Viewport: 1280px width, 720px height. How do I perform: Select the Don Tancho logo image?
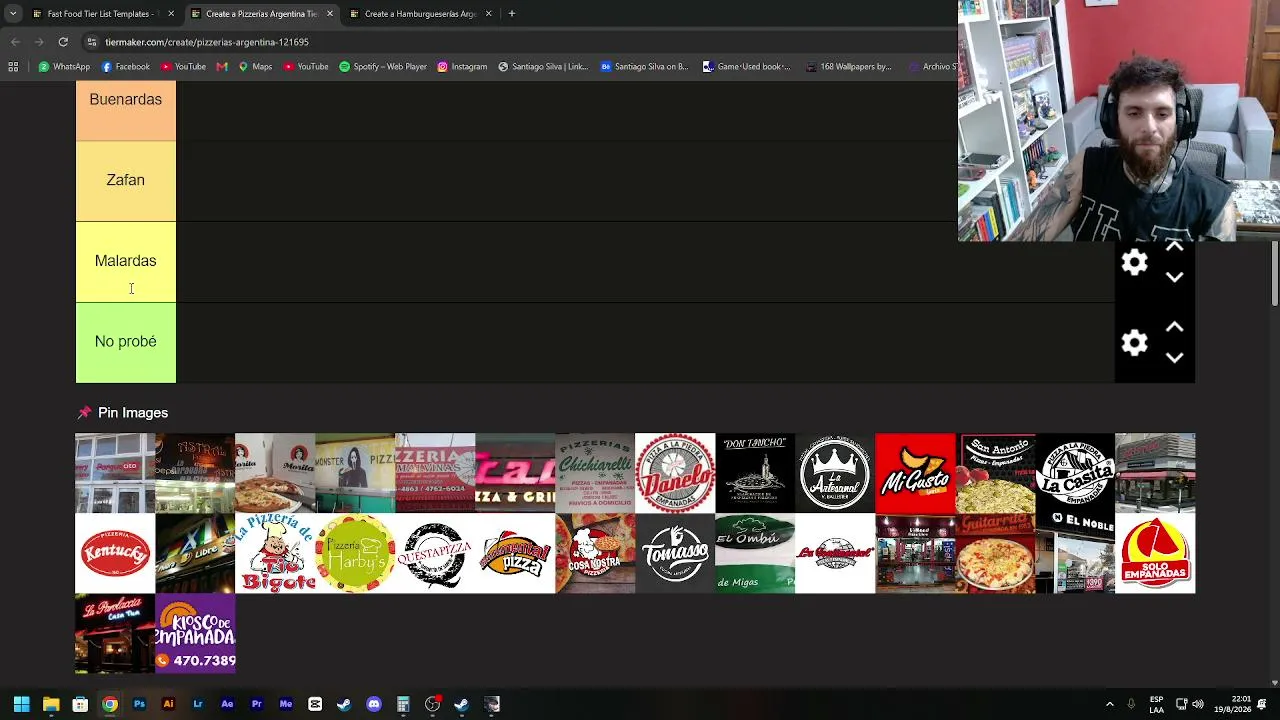click(755, 473)
